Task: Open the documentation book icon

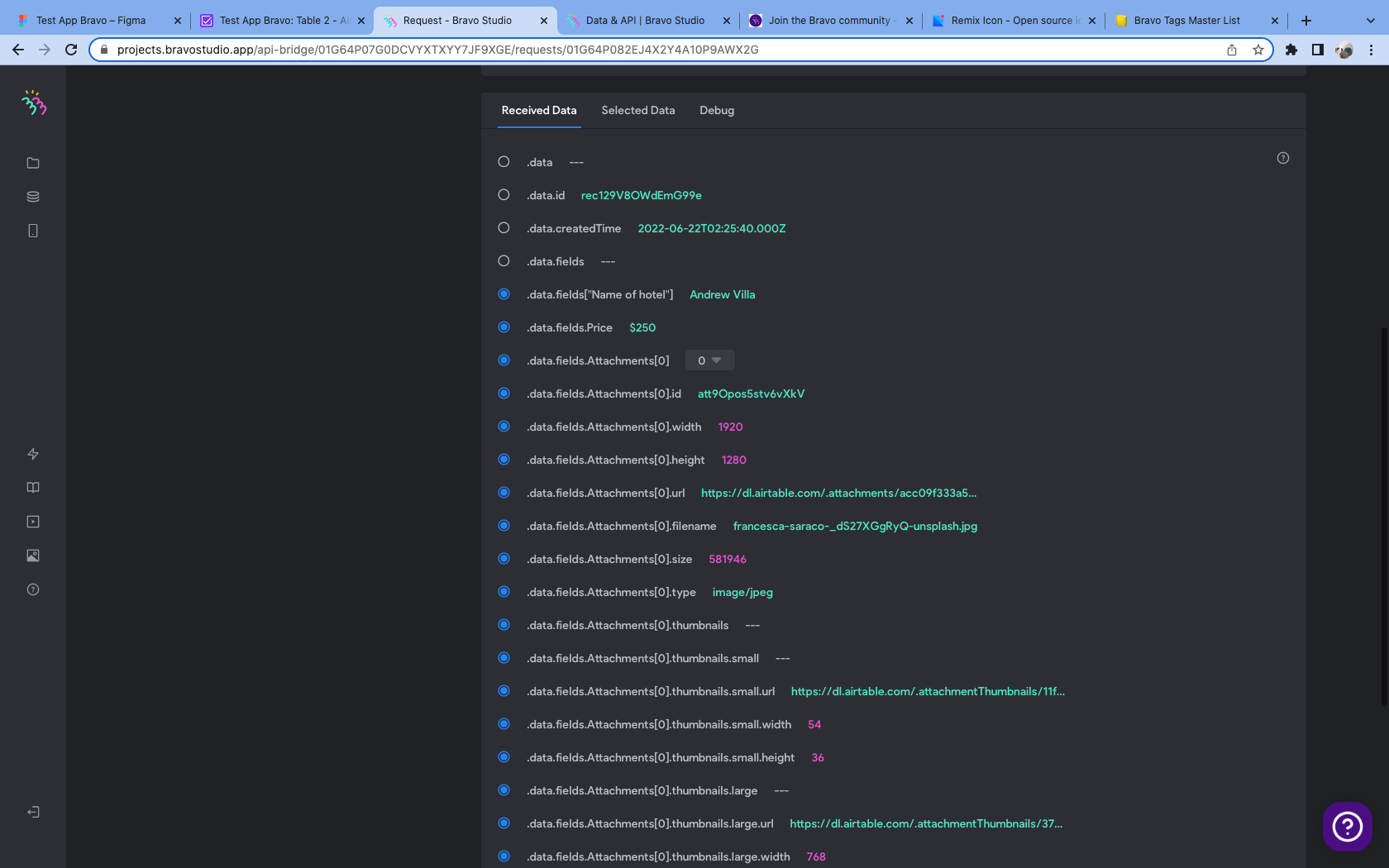Action: point(33,488)
